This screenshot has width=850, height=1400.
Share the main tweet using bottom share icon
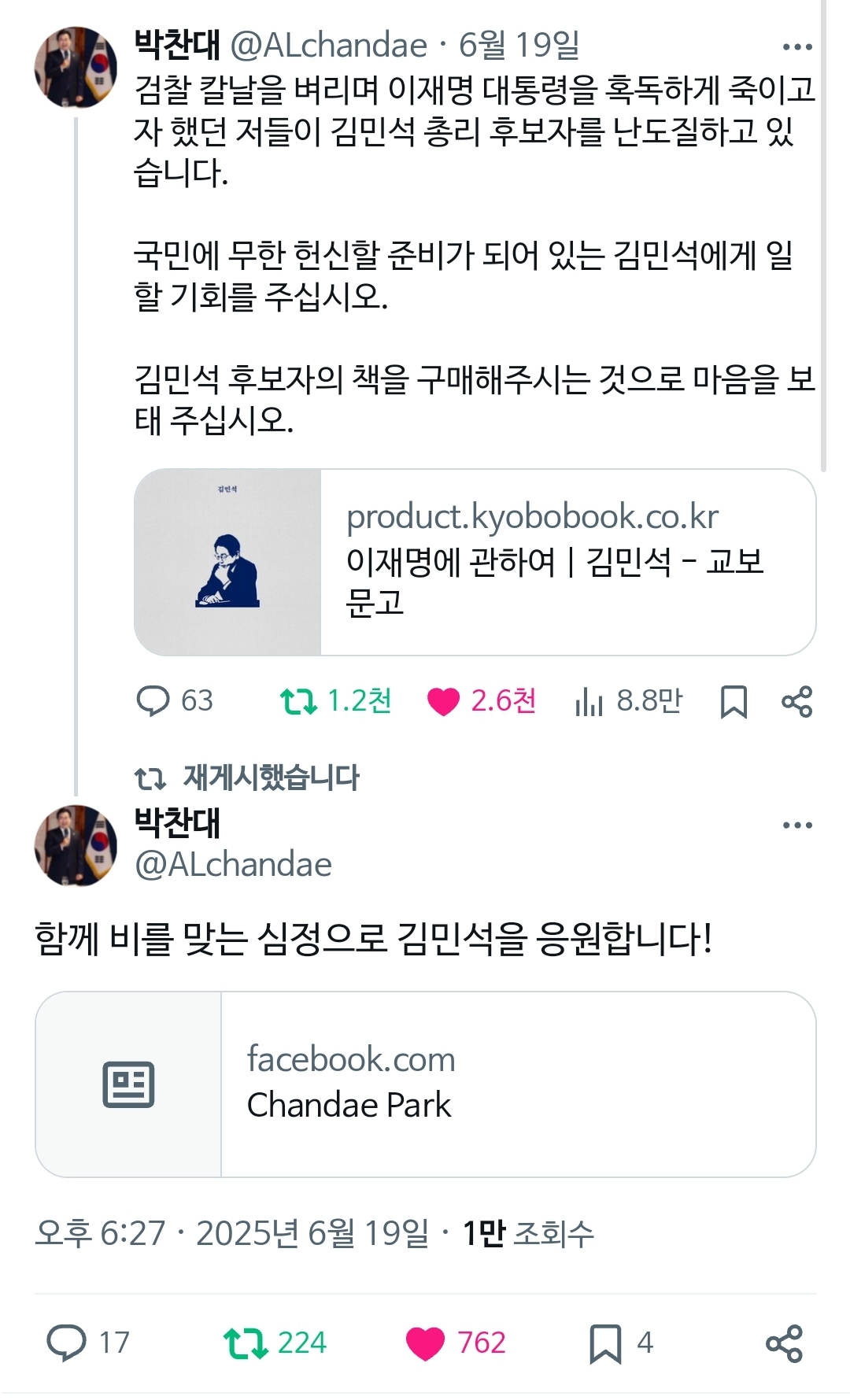784,1343
